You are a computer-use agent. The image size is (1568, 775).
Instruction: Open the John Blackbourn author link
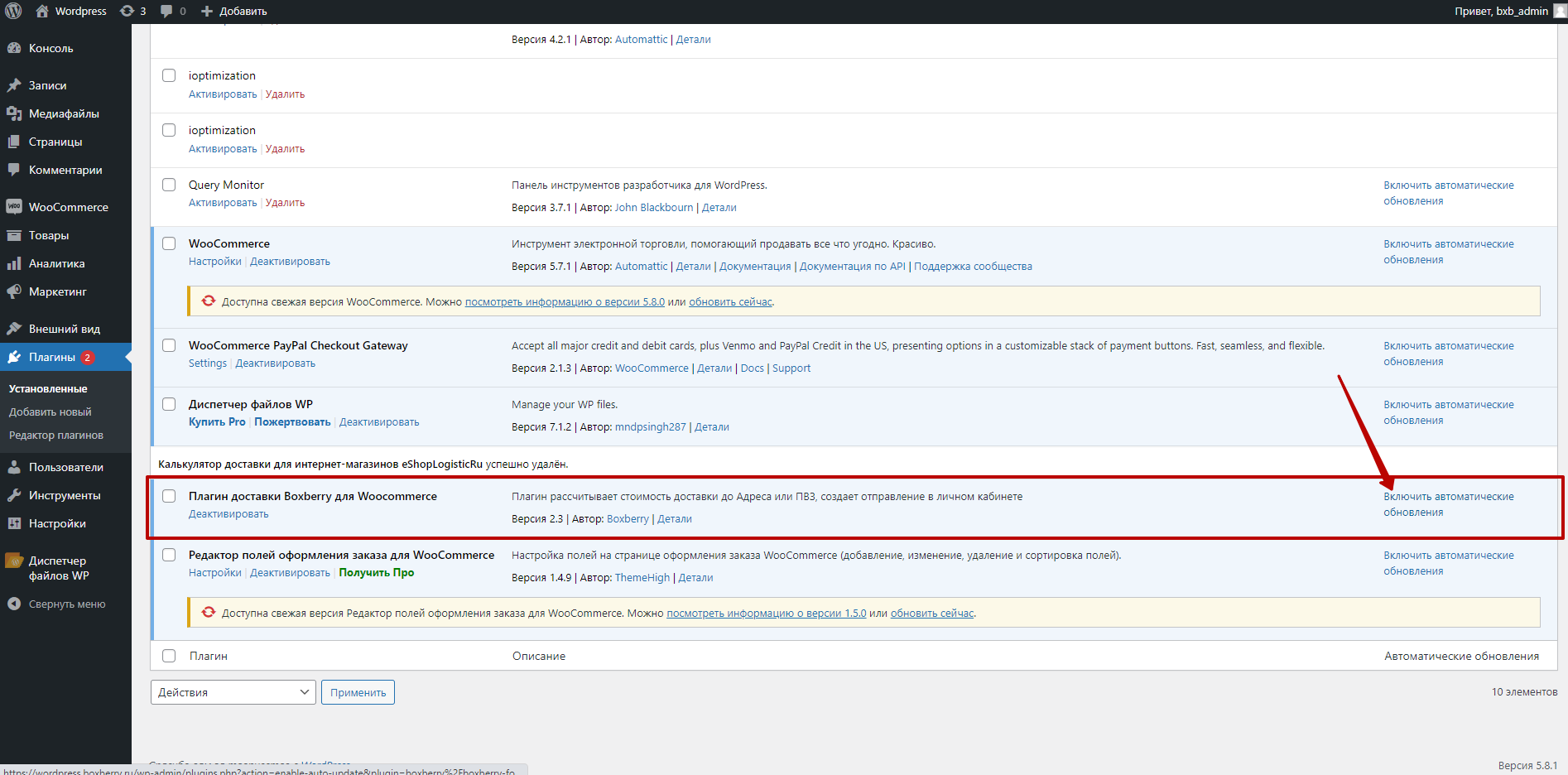tap(654, 208)
